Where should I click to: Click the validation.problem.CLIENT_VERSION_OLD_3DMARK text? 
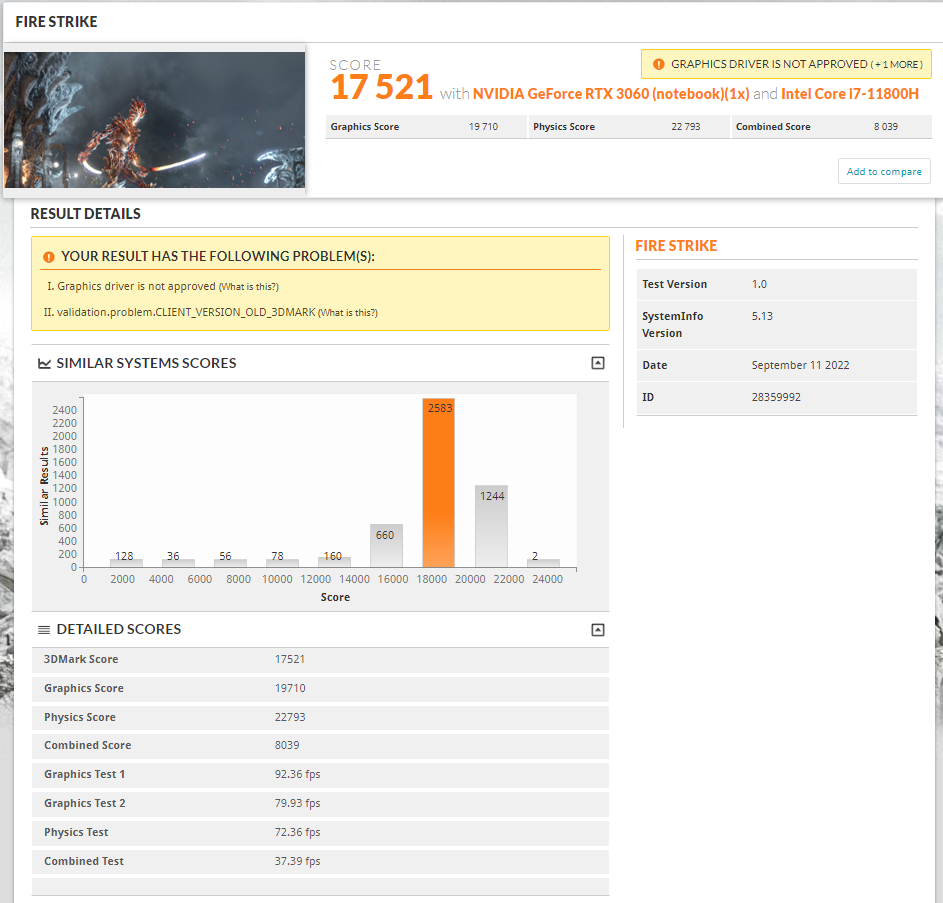186,313
